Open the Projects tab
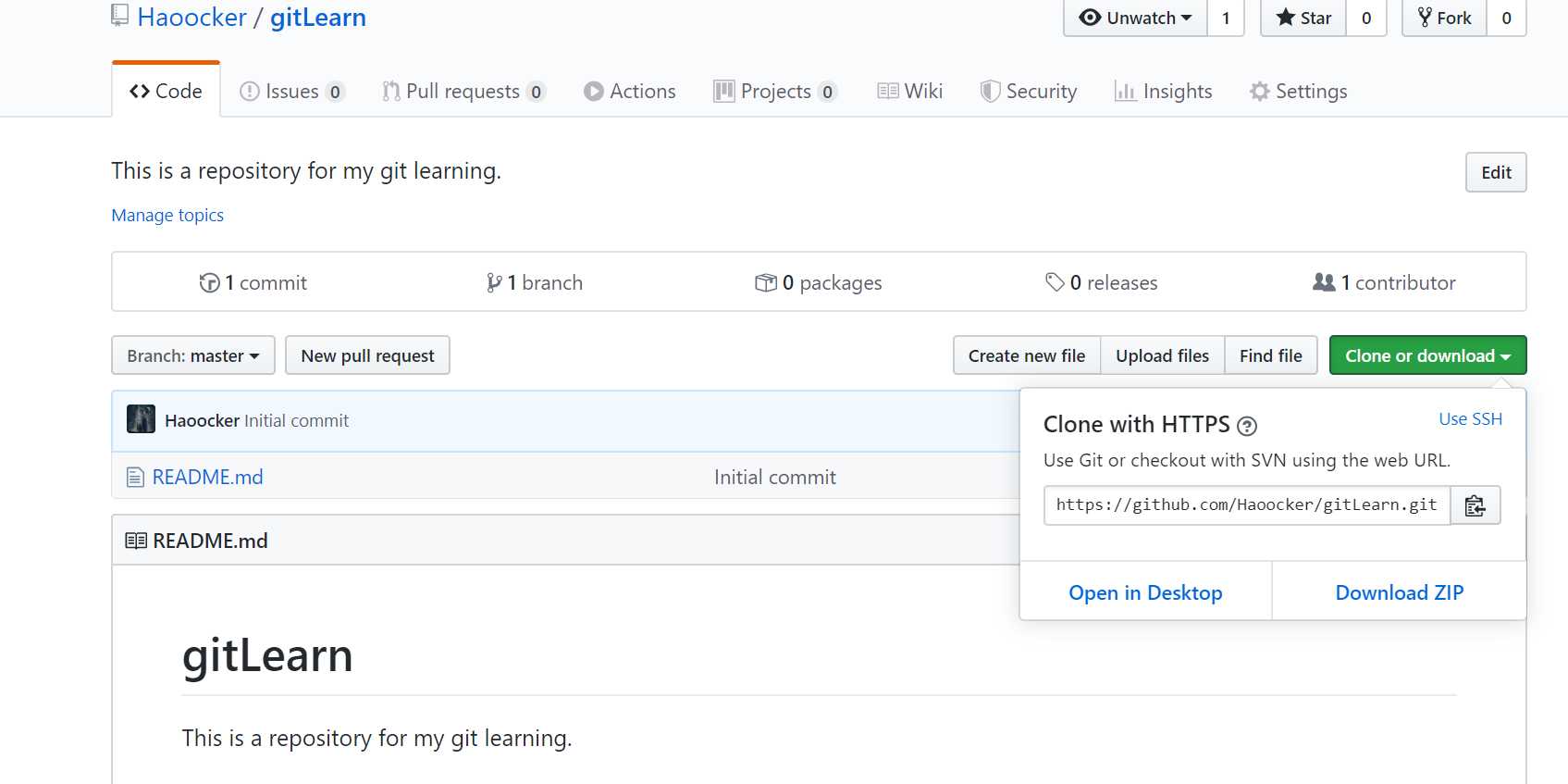The image size is (1568, 784). point(775,91)
